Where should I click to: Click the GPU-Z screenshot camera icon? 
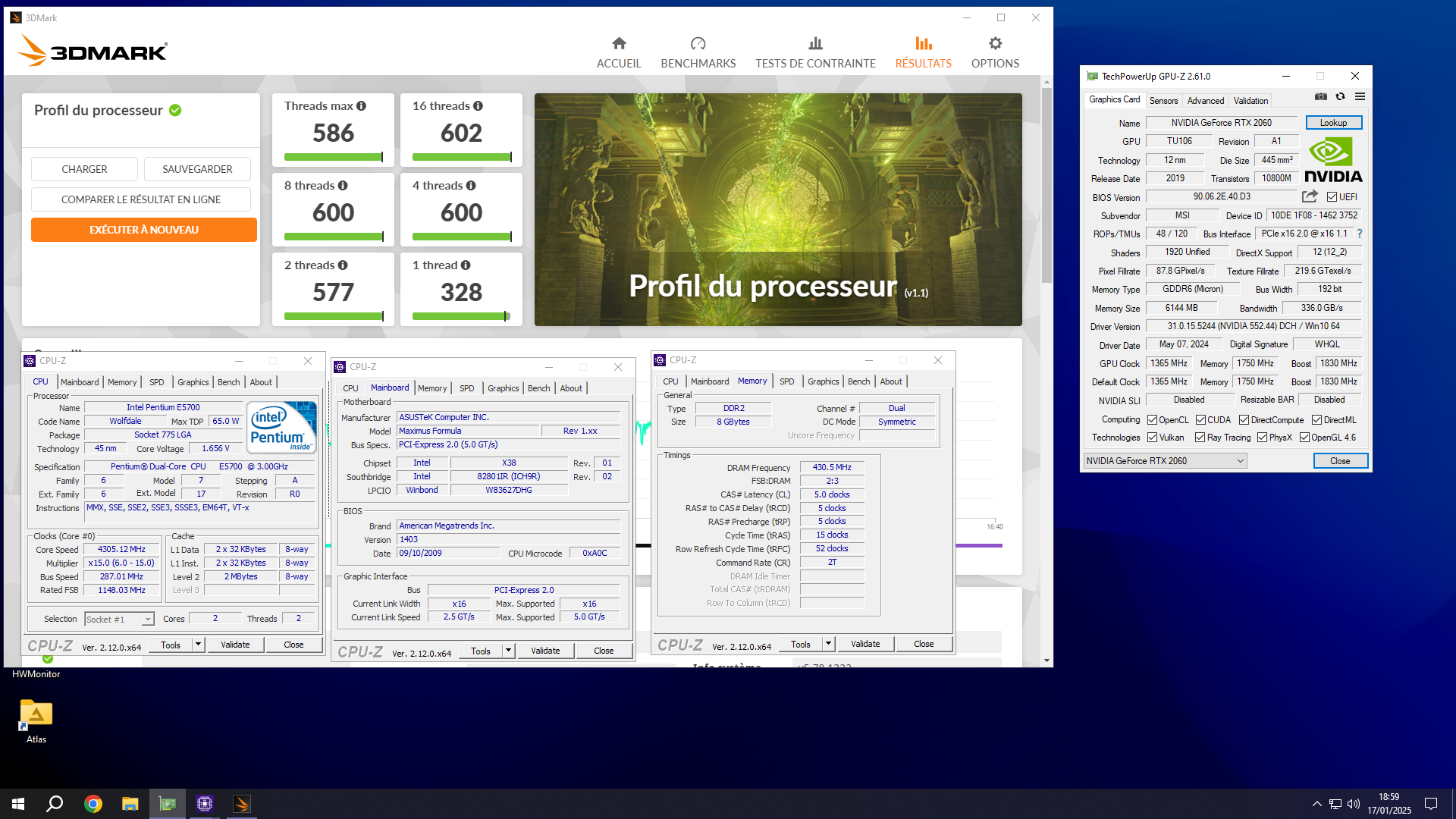(x=1321, y=97)
